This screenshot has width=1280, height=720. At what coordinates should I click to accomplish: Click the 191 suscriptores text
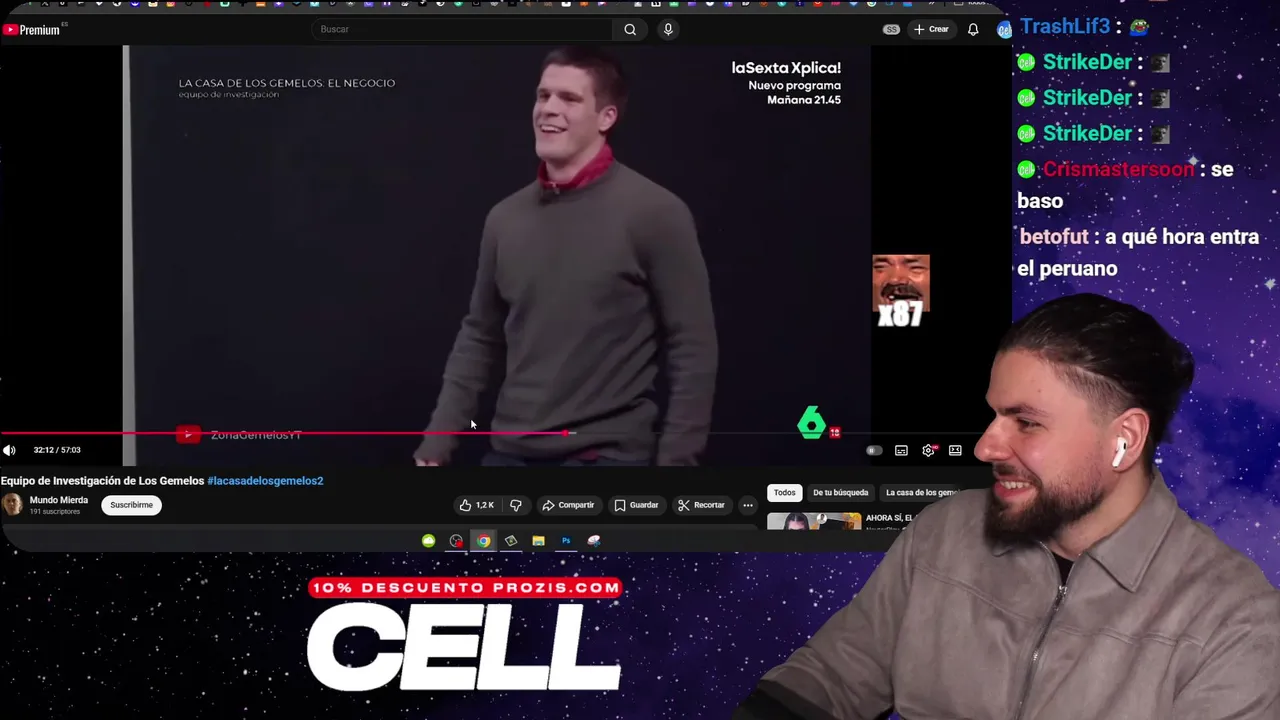point(55,512)
